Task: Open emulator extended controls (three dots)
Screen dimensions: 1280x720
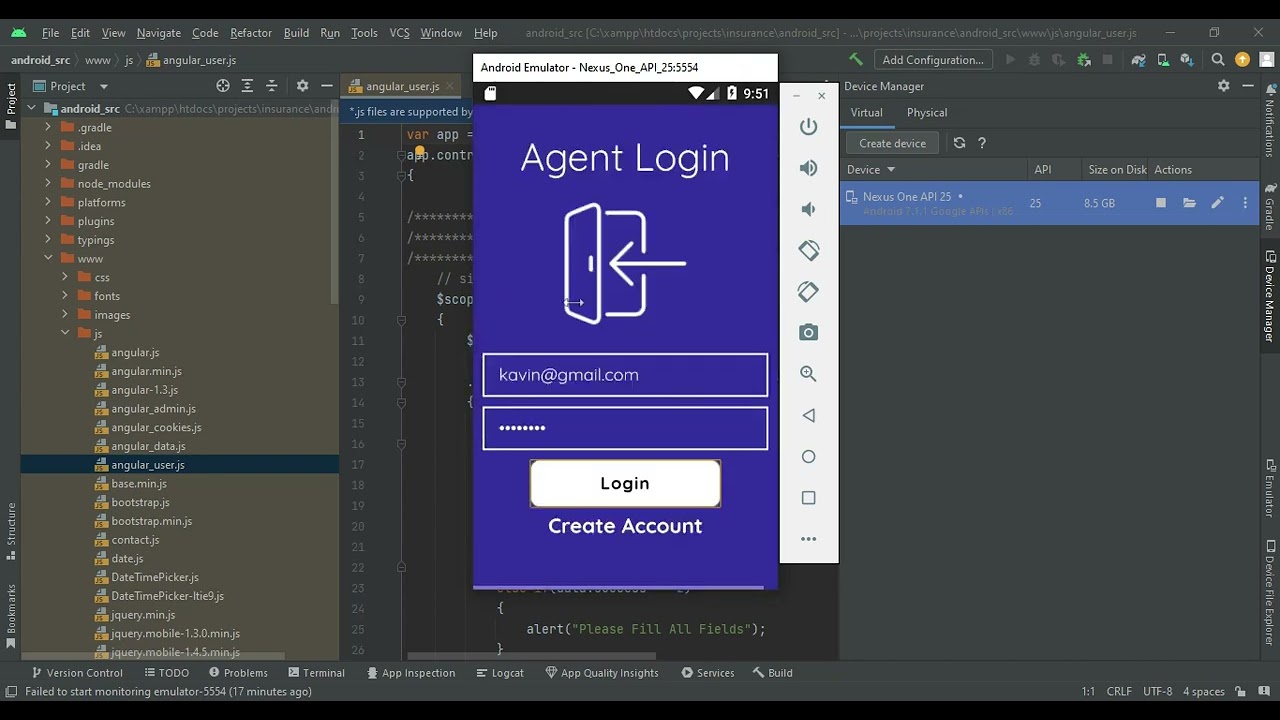Action: 809,539
